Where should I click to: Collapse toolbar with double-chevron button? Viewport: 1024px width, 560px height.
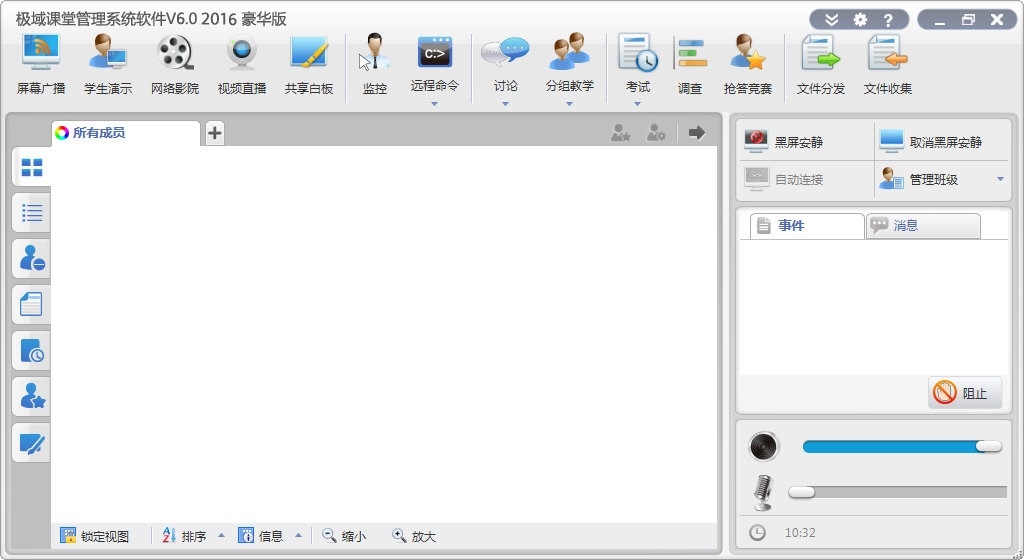(831, 20)
